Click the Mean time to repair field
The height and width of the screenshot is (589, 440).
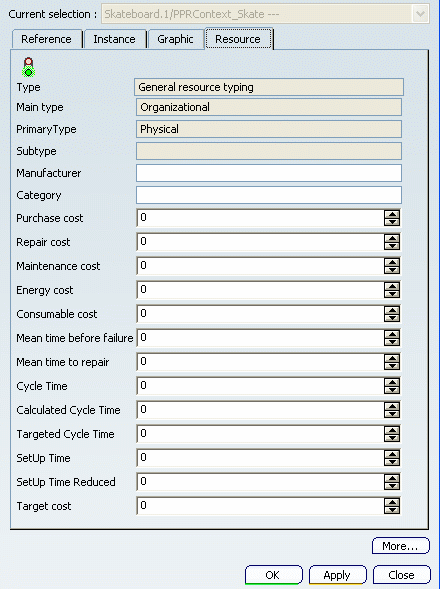[x=260, y=362]
